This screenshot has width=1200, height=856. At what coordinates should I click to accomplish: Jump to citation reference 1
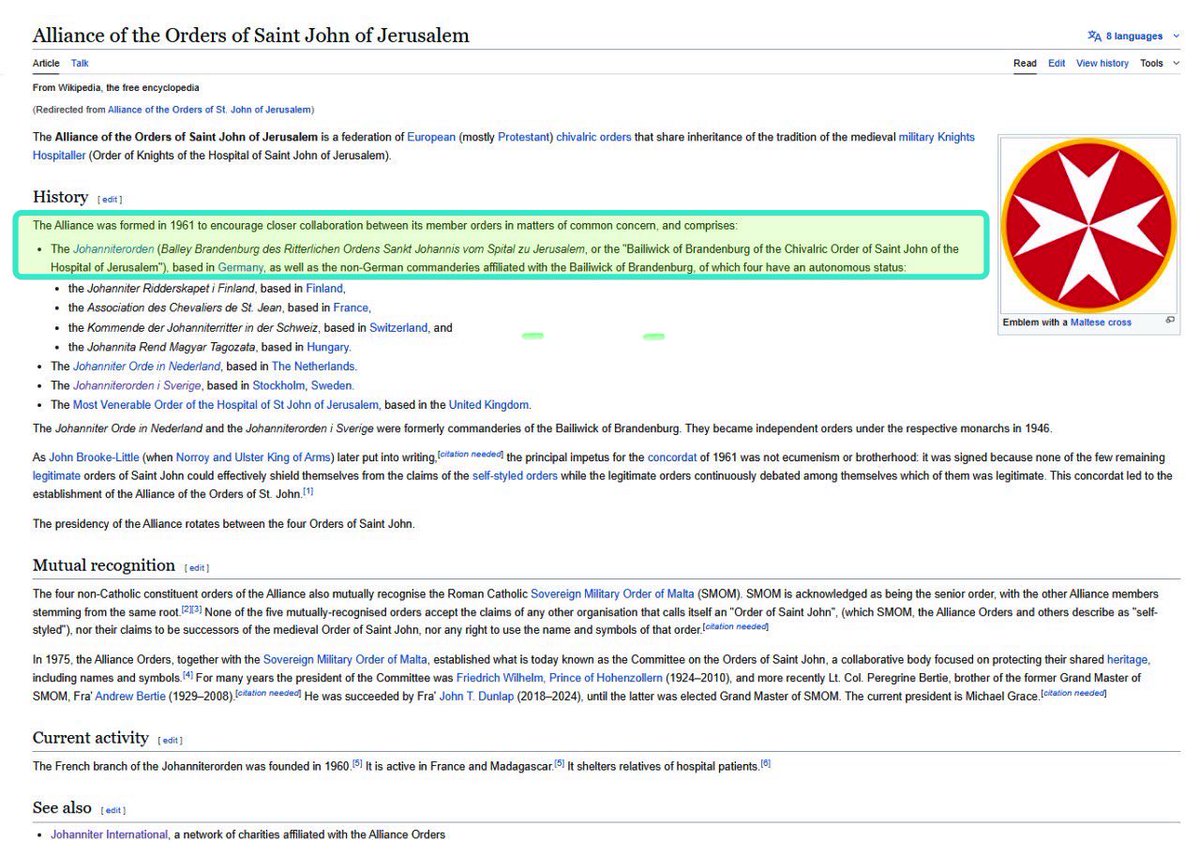pos(309,491)
